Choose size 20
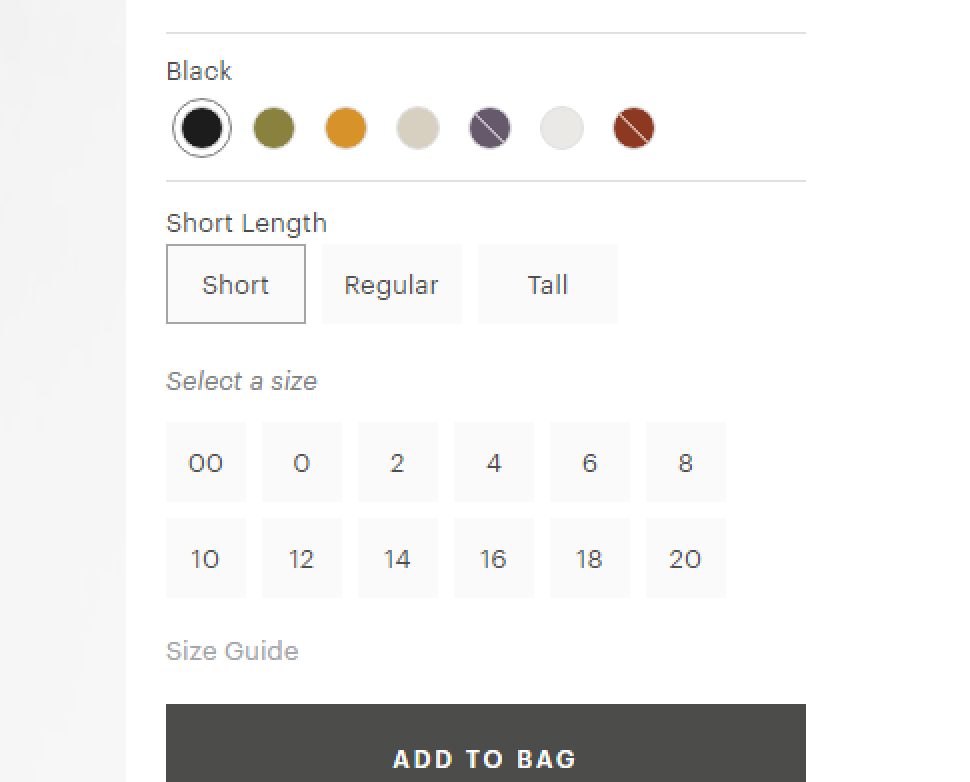 pos(686,558)
